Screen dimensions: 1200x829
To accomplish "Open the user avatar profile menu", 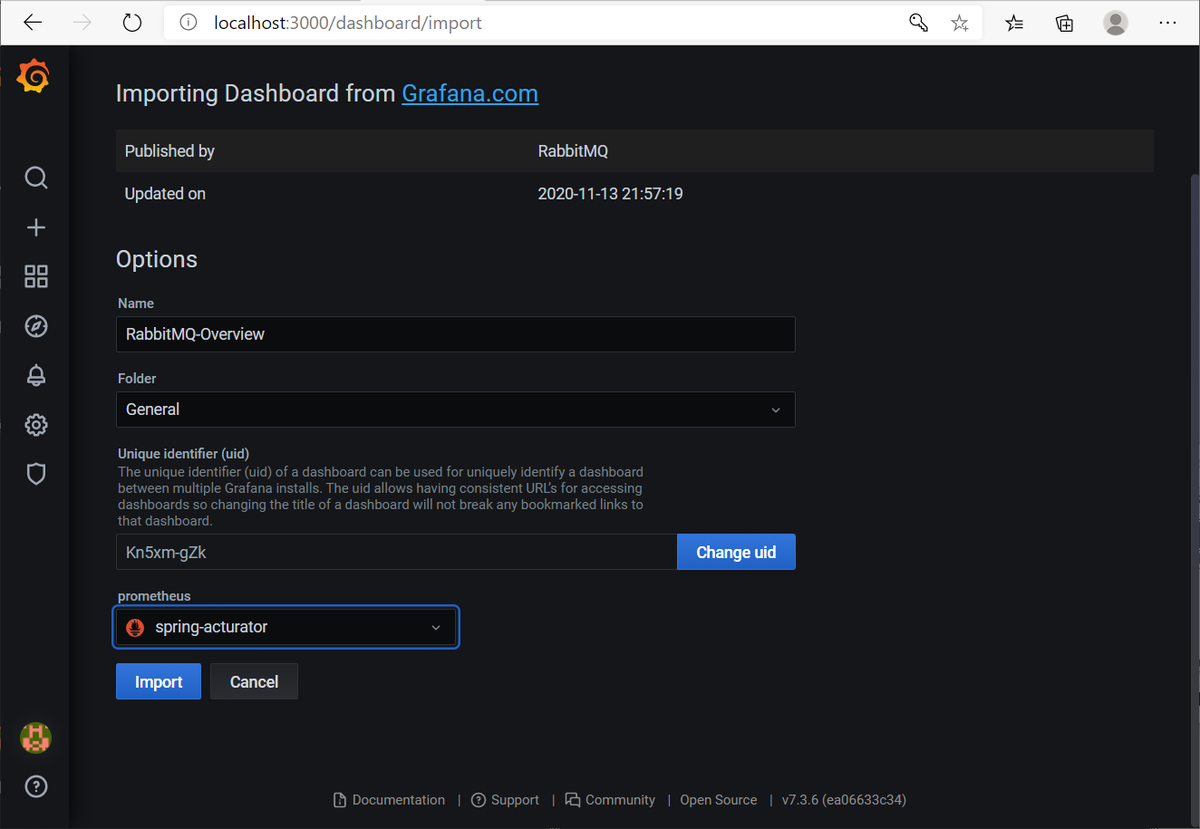I will point(36,738).
